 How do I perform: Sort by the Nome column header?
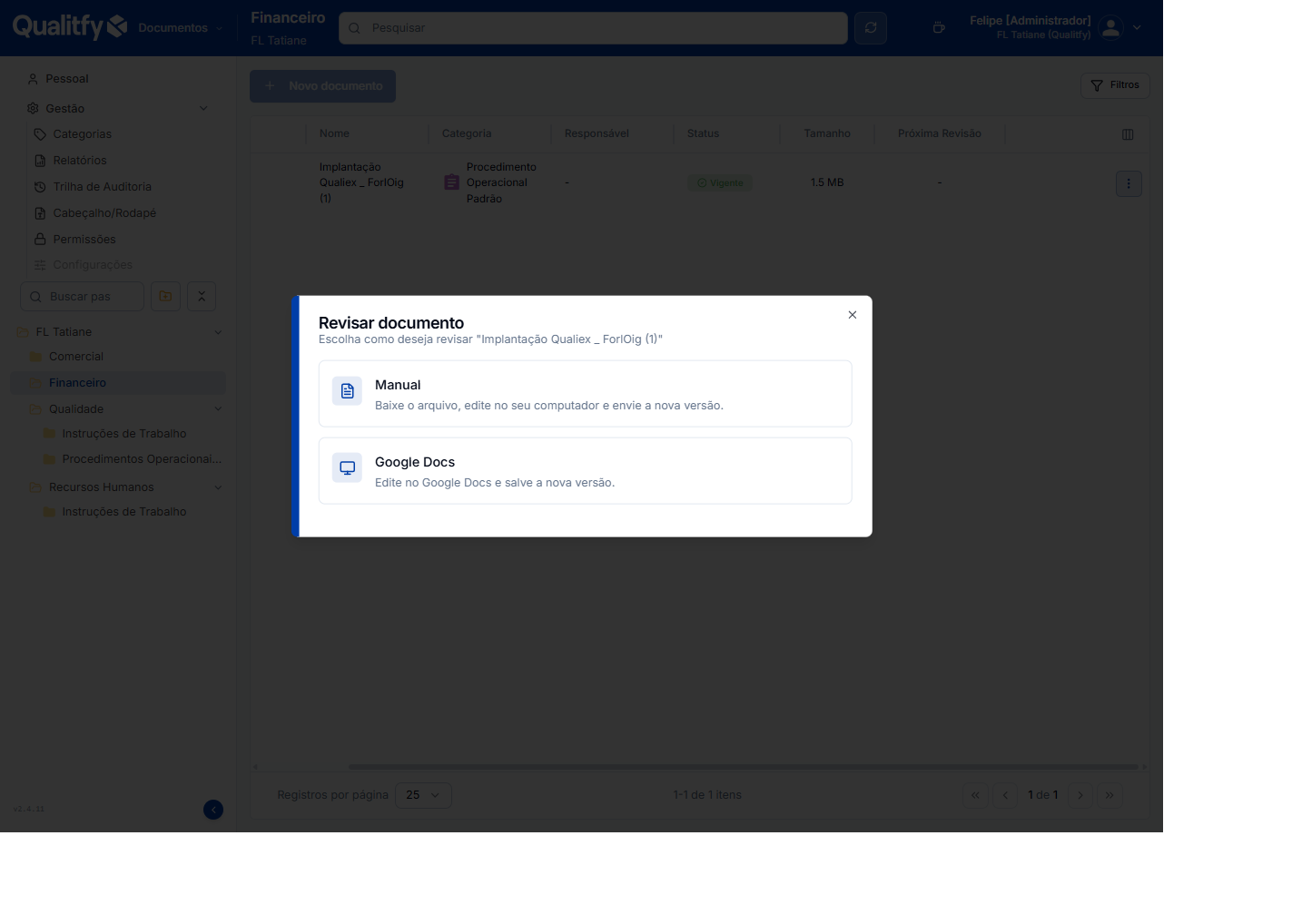pos(334,133)
